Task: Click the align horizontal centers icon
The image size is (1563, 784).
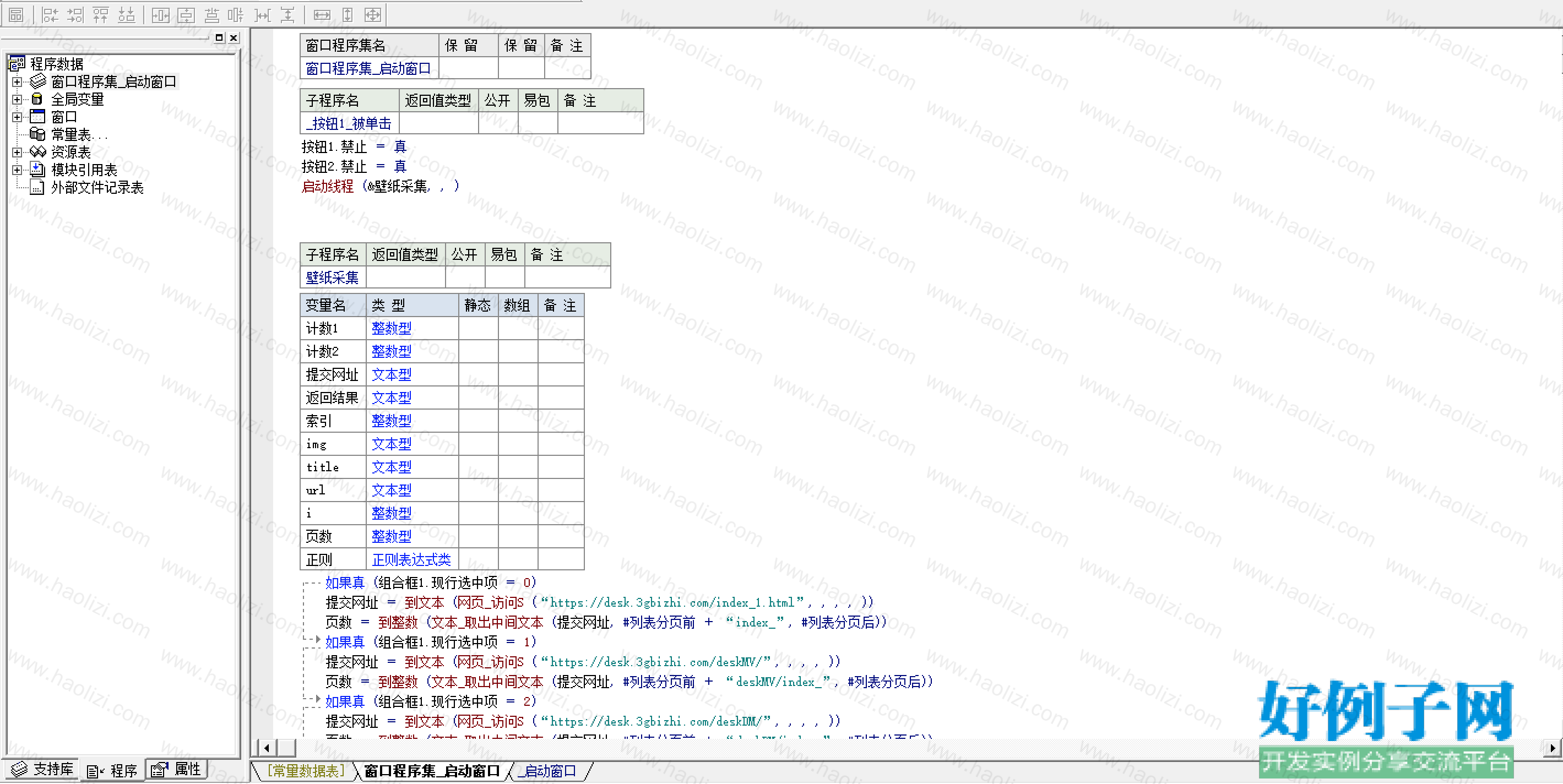Action: point(211,14)
